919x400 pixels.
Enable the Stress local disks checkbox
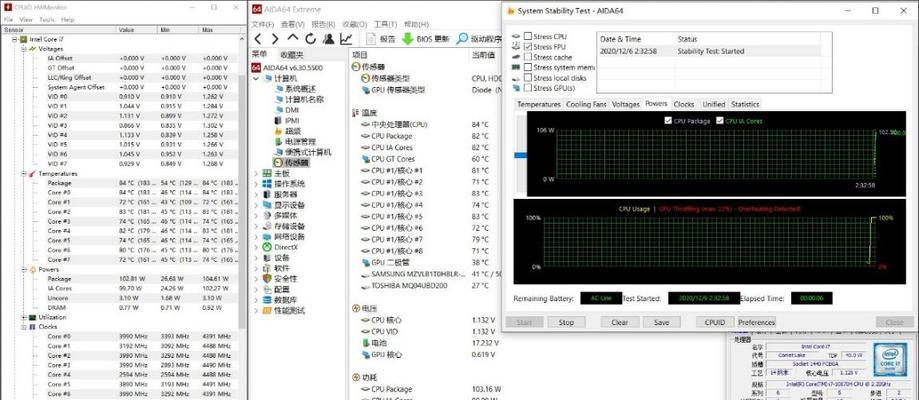coord(528,77)
